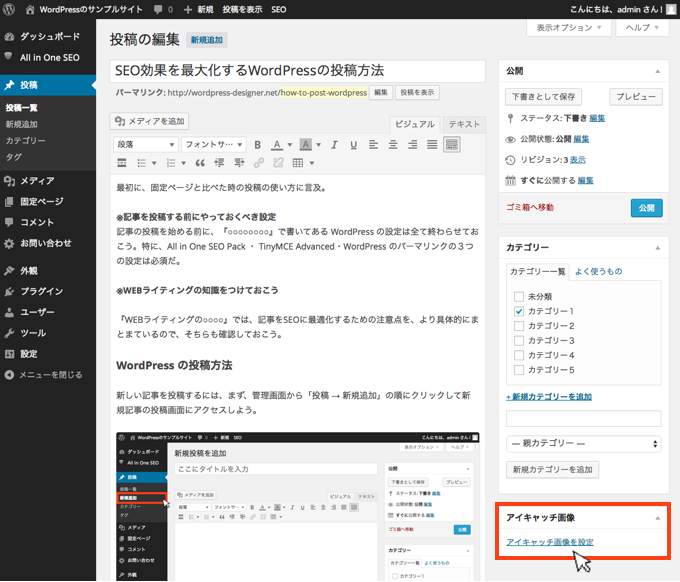This screenshot has width=680, height=582.
Task: Insert link with chain icon
Action: click(x=259, y=163)
